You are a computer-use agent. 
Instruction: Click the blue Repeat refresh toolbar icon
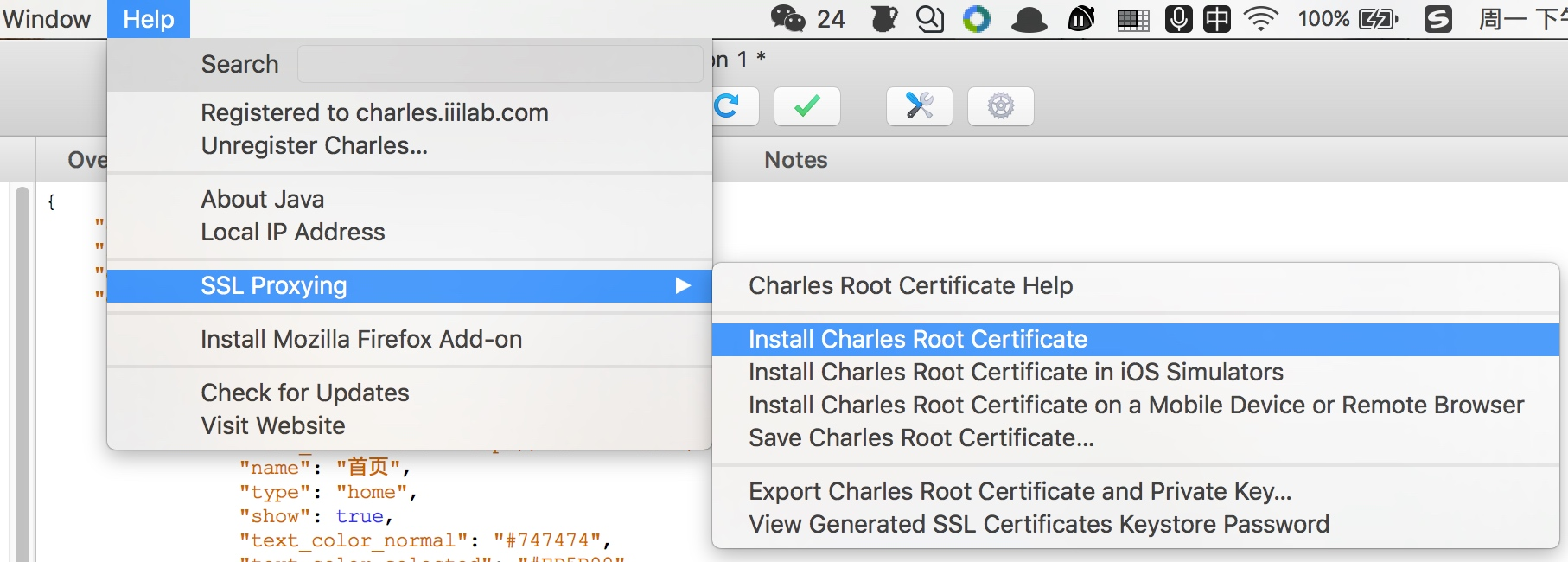(x=732, y=106)
